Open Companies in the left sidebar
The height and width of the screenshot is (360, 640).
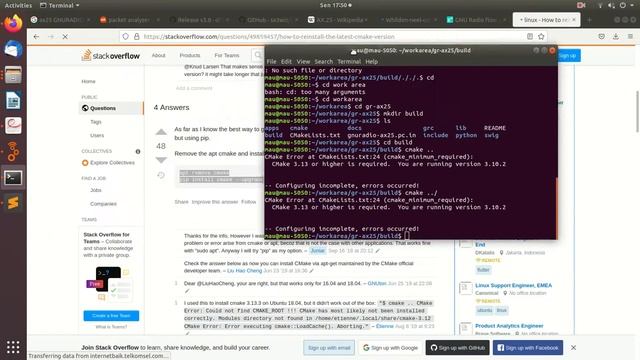[x=103, y=203]
